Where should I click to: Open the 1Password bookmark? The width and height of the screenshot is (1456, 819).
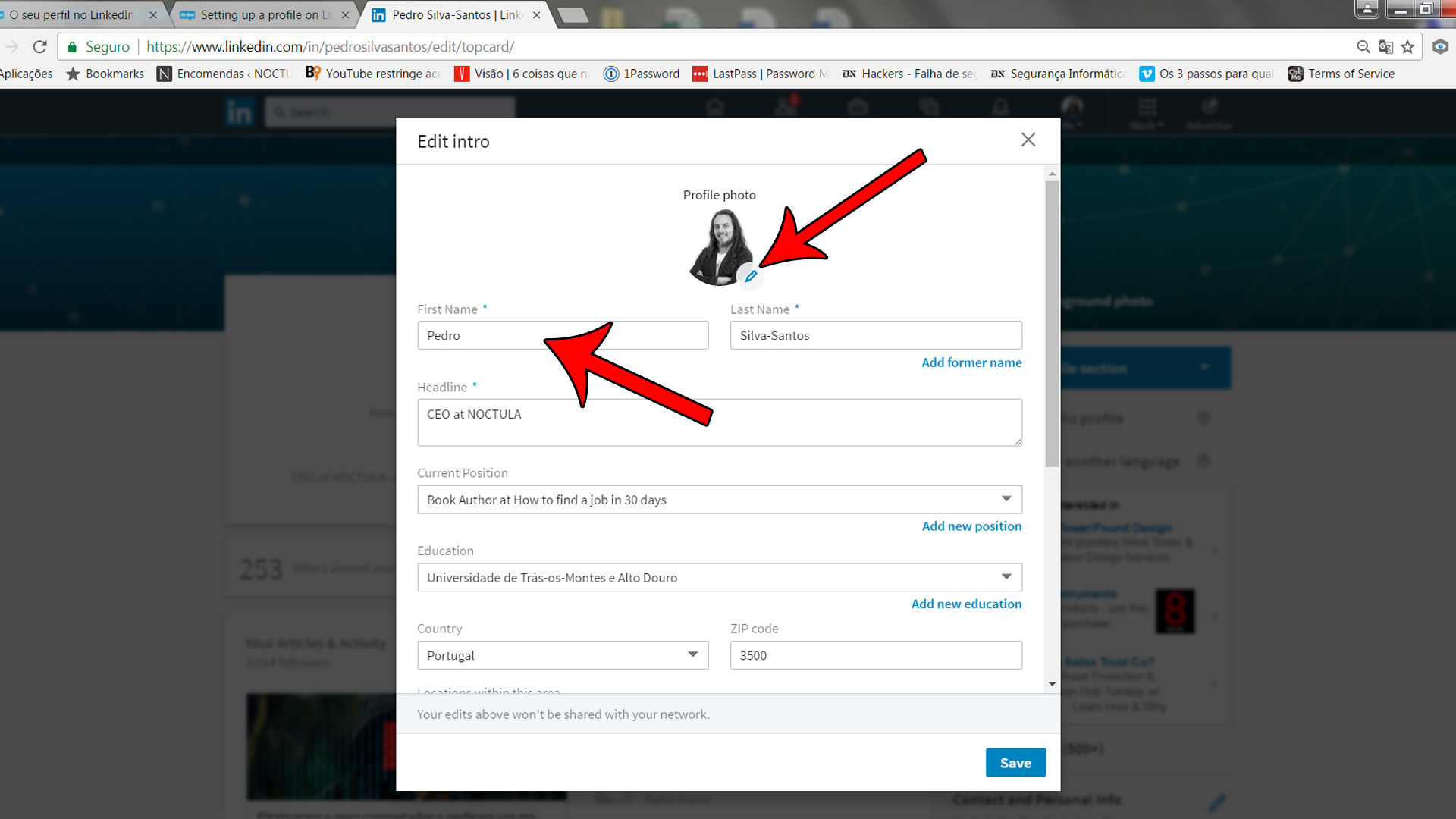(x=642, y=74)
